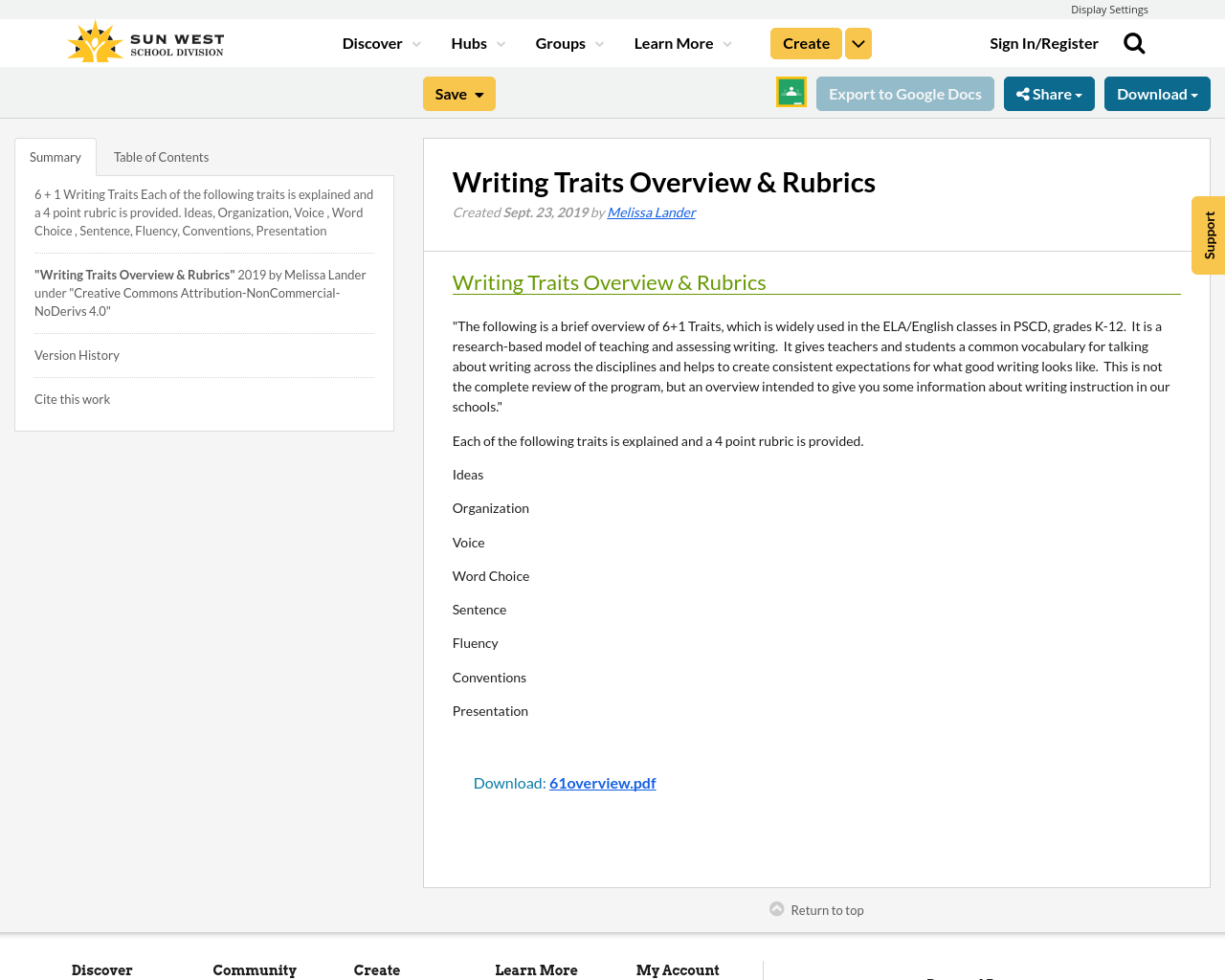
Task: Open the Learn More menu
Action: pyautogui.click(x=674, y=41)
